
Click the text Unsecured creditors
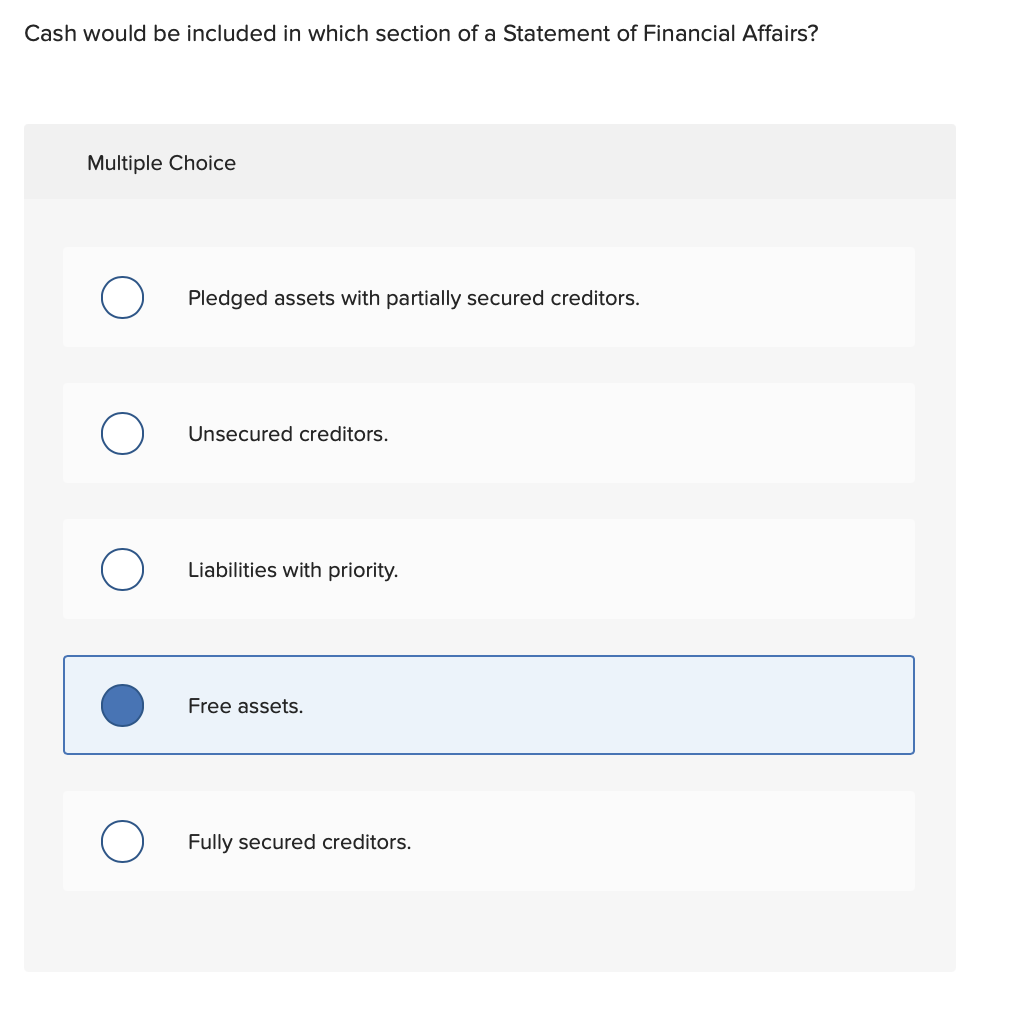tap(288, 434)
